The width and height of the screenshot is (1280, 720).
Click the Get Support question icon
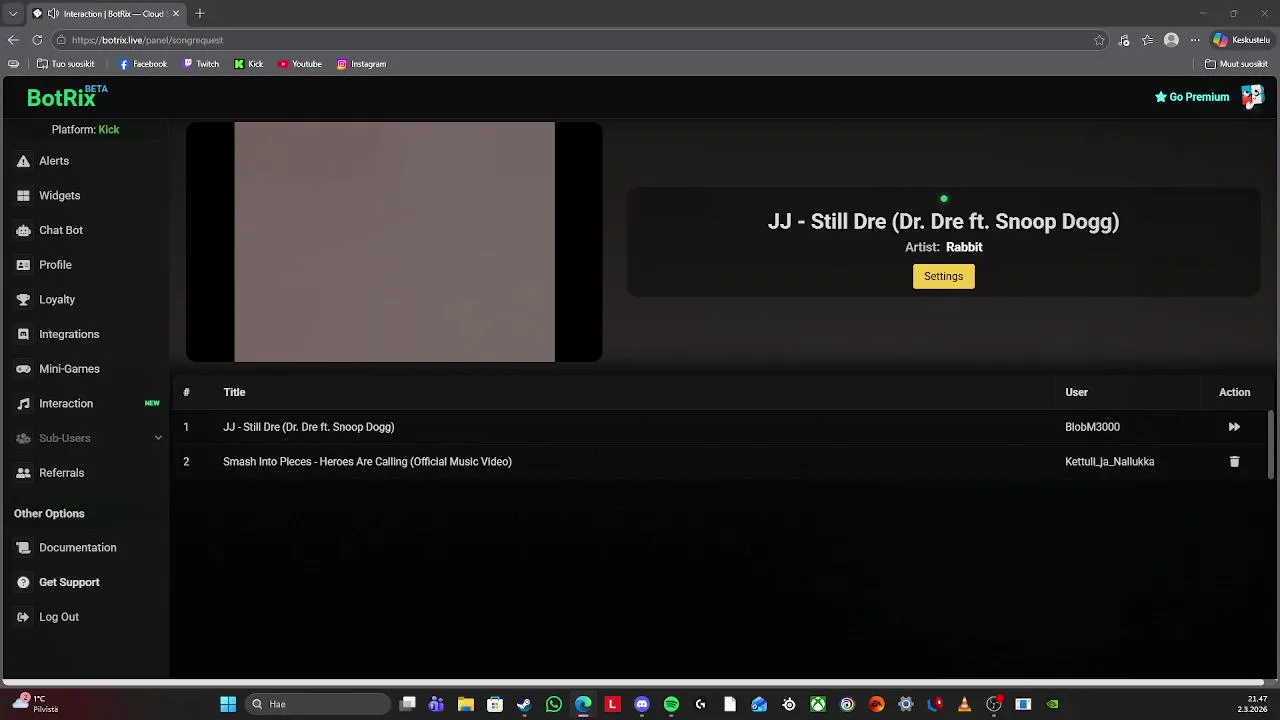coord(23,582)
